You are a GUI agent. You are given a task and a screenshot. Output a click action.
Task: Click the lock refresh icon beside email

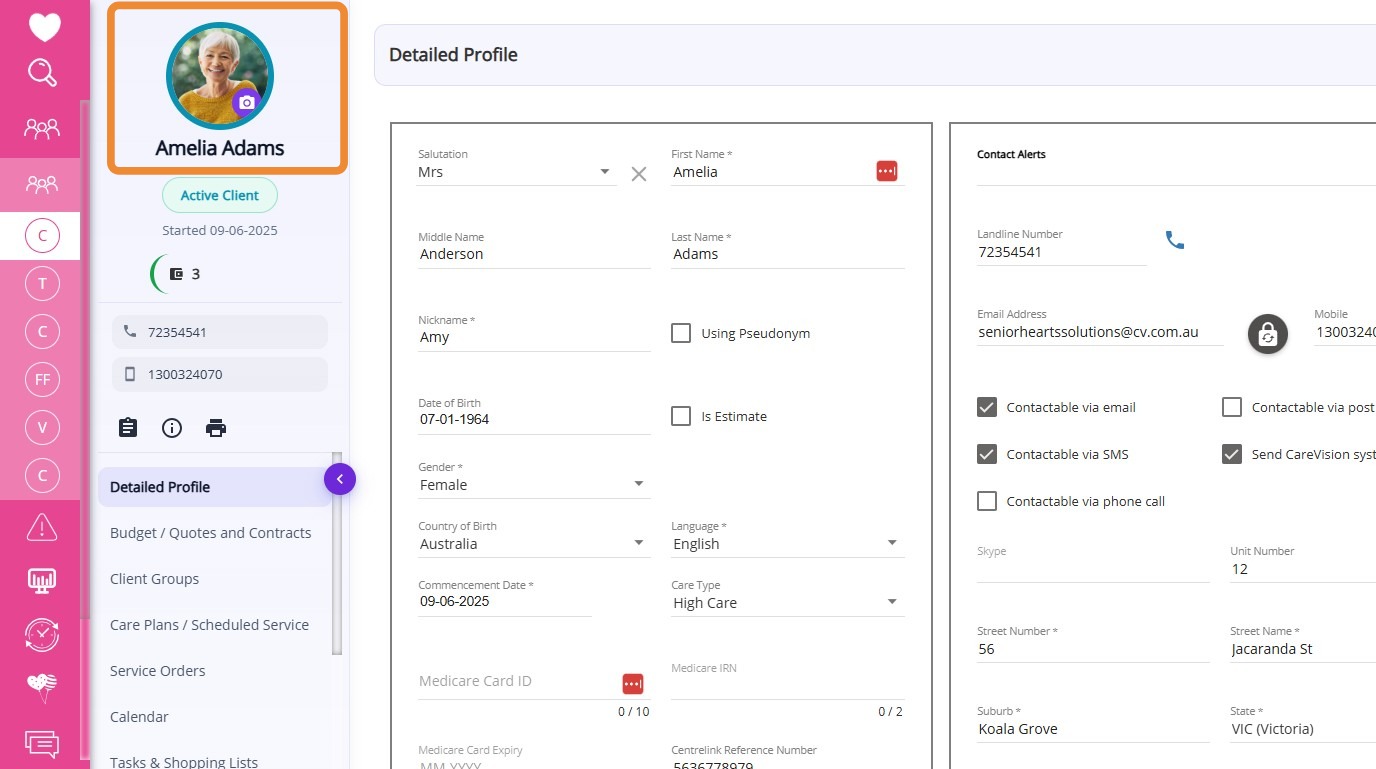click(x=1267, y=334)
